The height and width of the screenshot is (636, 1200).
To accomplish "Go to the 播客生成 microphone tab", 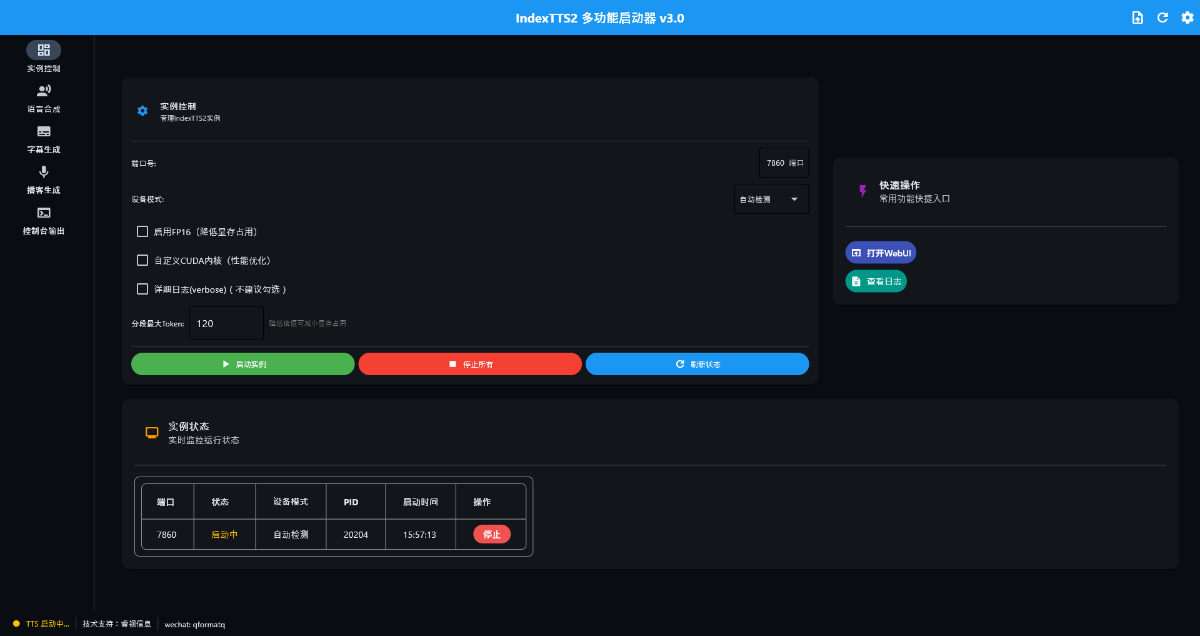I will coord(43,178).
